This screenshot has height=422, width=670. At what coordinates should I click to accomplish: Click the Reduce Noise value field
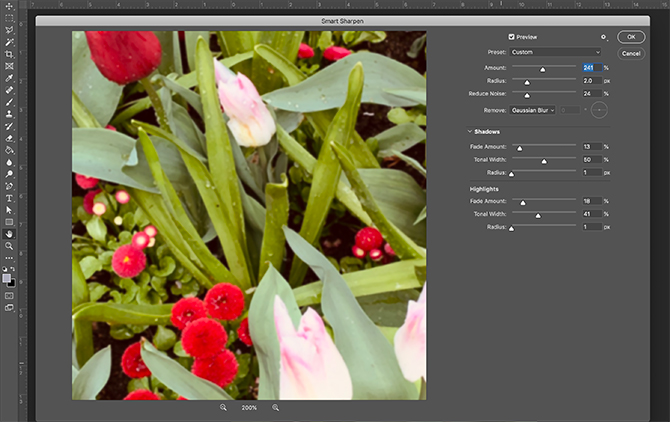[592, 94]
